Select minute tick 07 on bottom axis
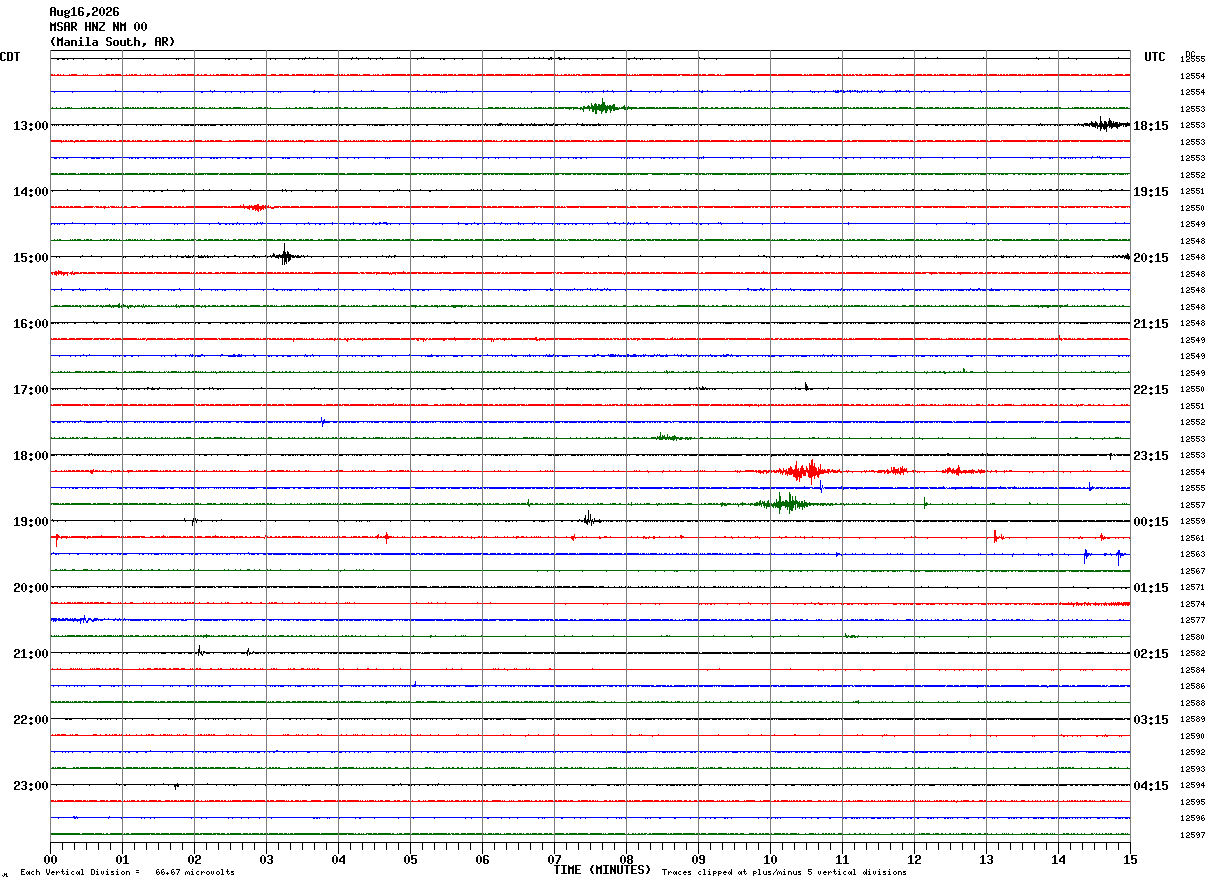The width and height of the screenshot is (1210, 886). click(x=554, y=859)
